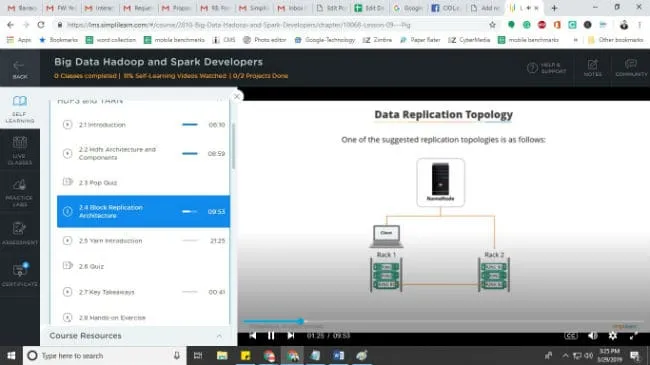Open the Photo editor bookmark

coord(264,40)
